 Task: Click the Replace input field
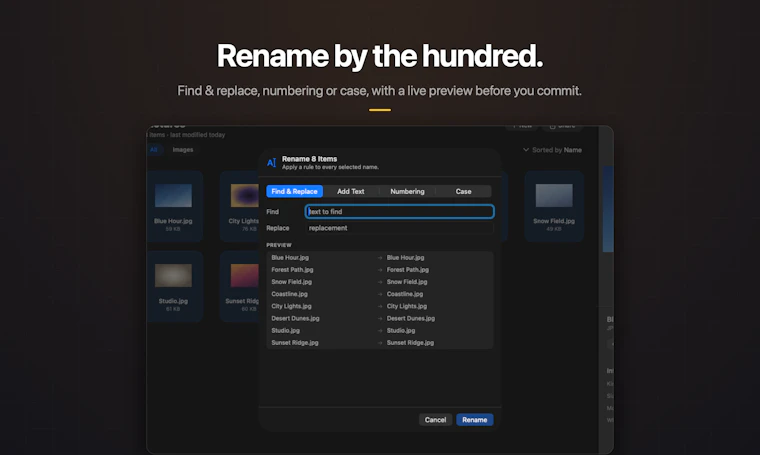(x=399, y=228)
